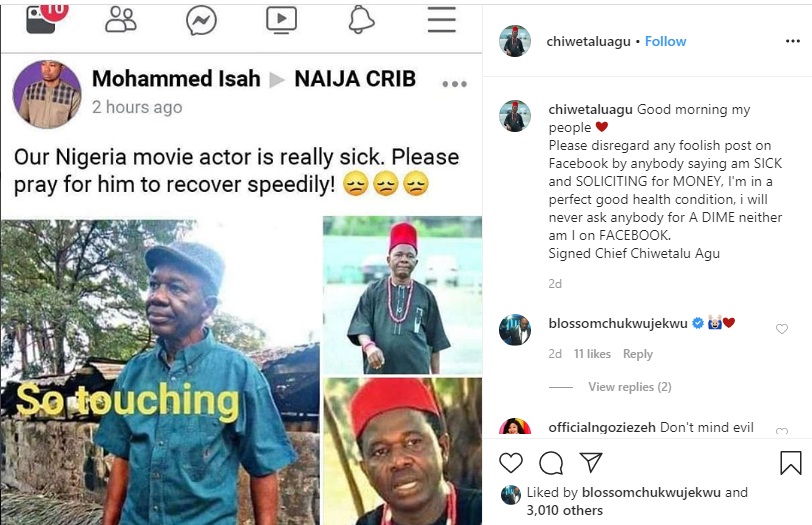Share the post via paper plane icon
This screenshot has height=525, width=812.
click(x=591, y=462)
